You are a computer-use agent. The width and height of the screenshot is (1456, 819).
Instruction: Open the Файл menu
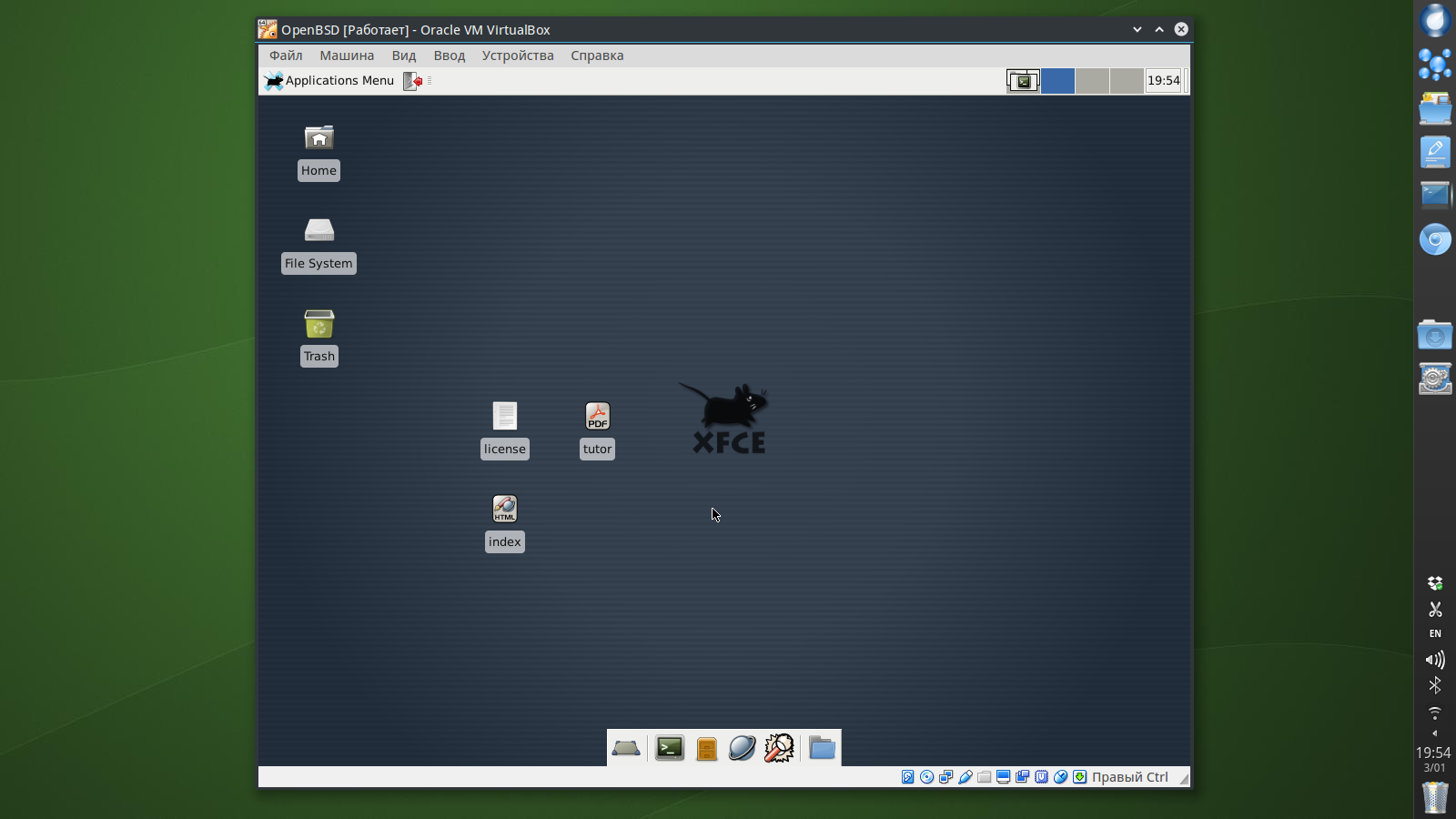pyautogui.click(x=286, y=56)
